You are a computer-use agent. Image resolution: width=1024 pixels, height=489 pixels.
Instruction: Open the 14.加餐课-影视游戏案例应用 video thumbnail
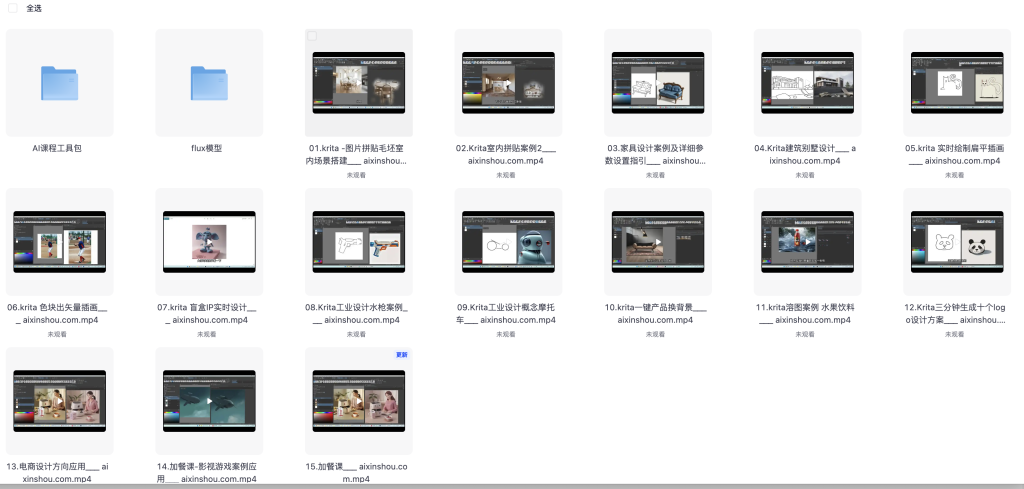click(x=209, y=401)
